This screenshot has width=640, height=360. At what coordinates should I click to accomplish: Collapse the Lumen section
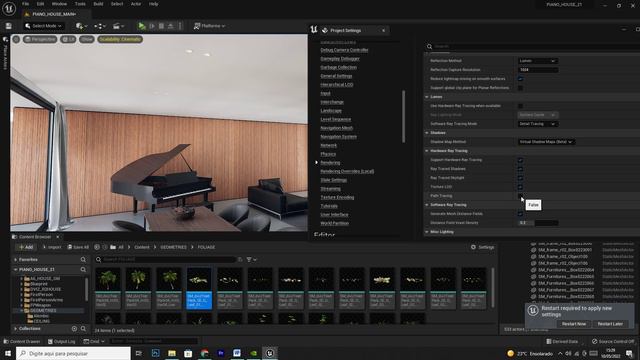point(427,97)
